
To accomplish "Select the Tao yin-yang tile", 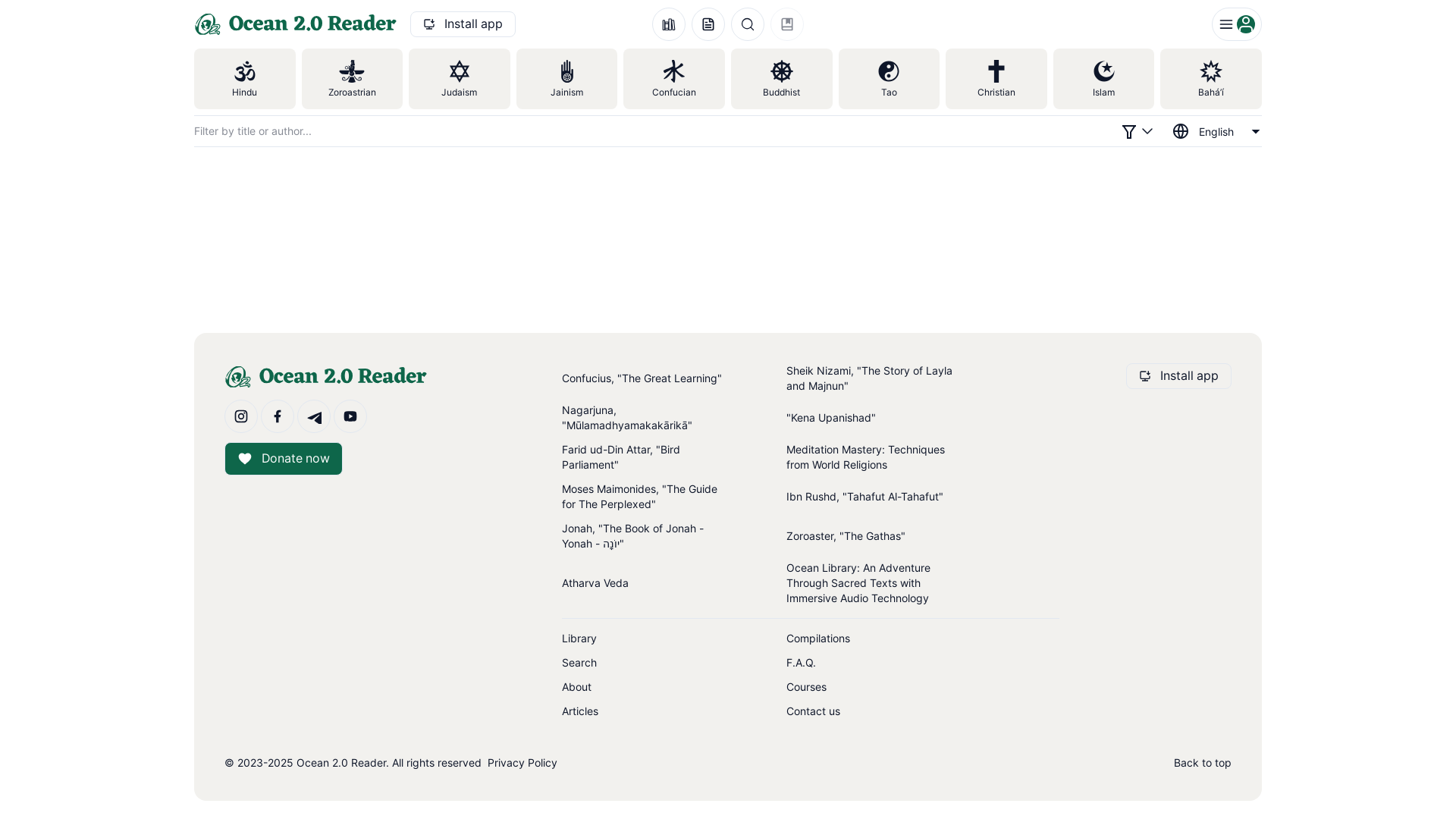I will 889,79.
